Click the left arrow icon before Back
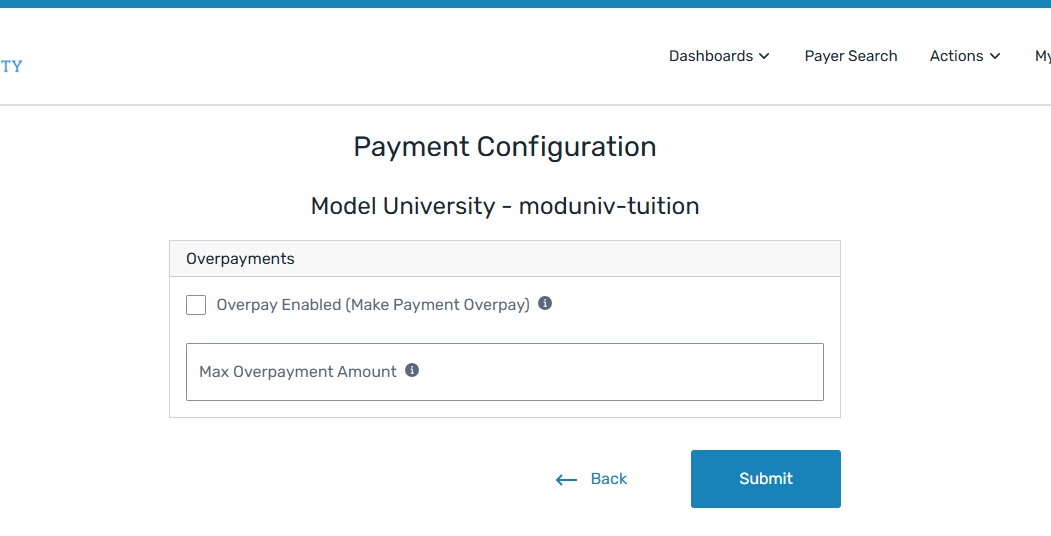Image resolution: width=1051 pixels, height=536 pixels. click(x=567, y=480)
